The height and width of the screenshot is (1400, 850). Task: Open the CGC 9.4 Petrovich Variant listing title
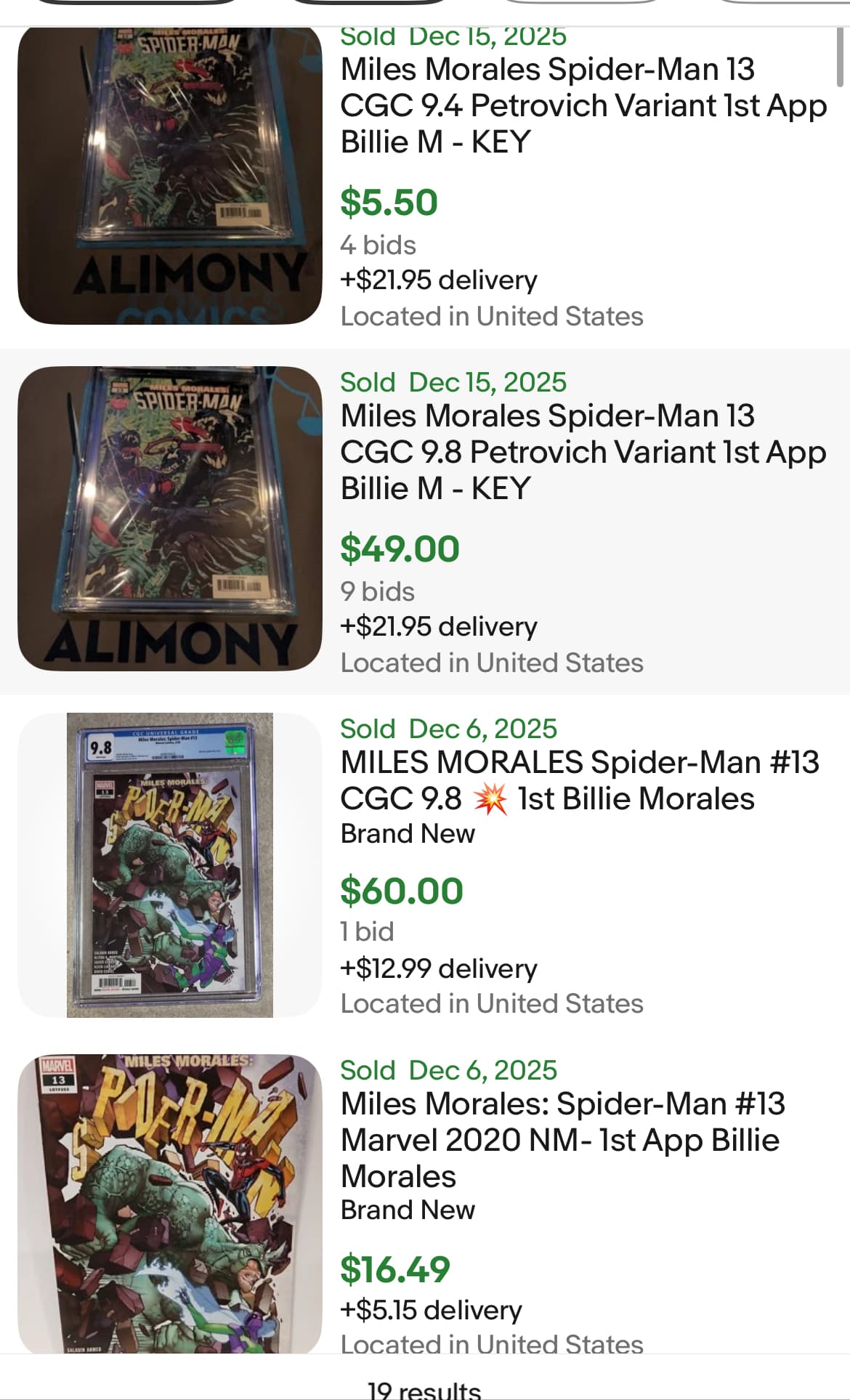(583, 105)
